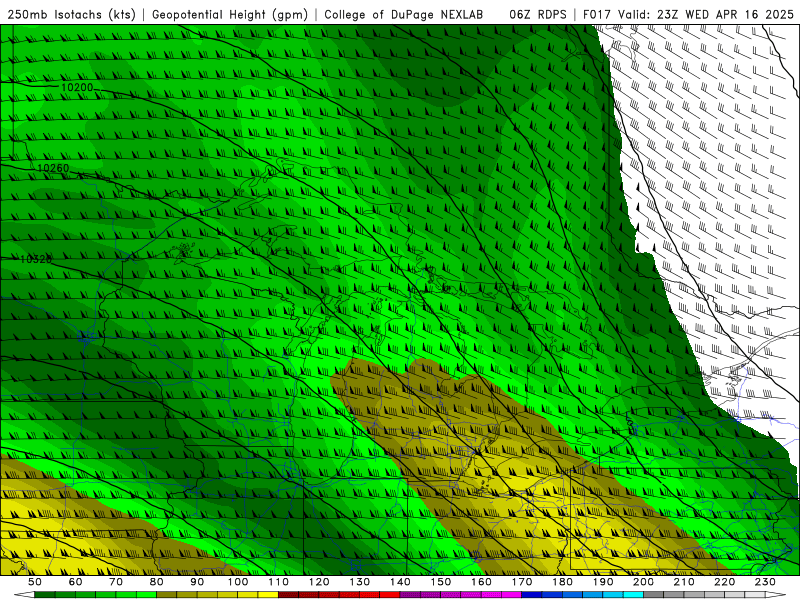Click the 120 value on the color scale
Viewport: 800px width, 600px height.
[319, 582]
